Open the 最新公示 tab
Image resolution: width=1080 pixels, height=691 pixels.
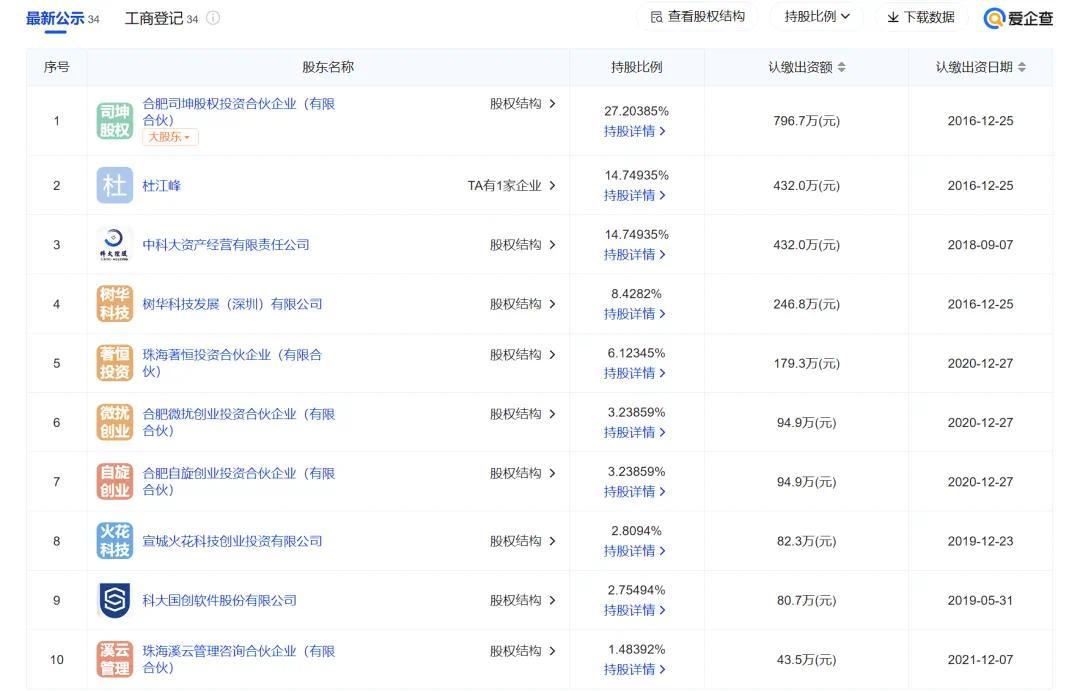(x=62, y=19)
